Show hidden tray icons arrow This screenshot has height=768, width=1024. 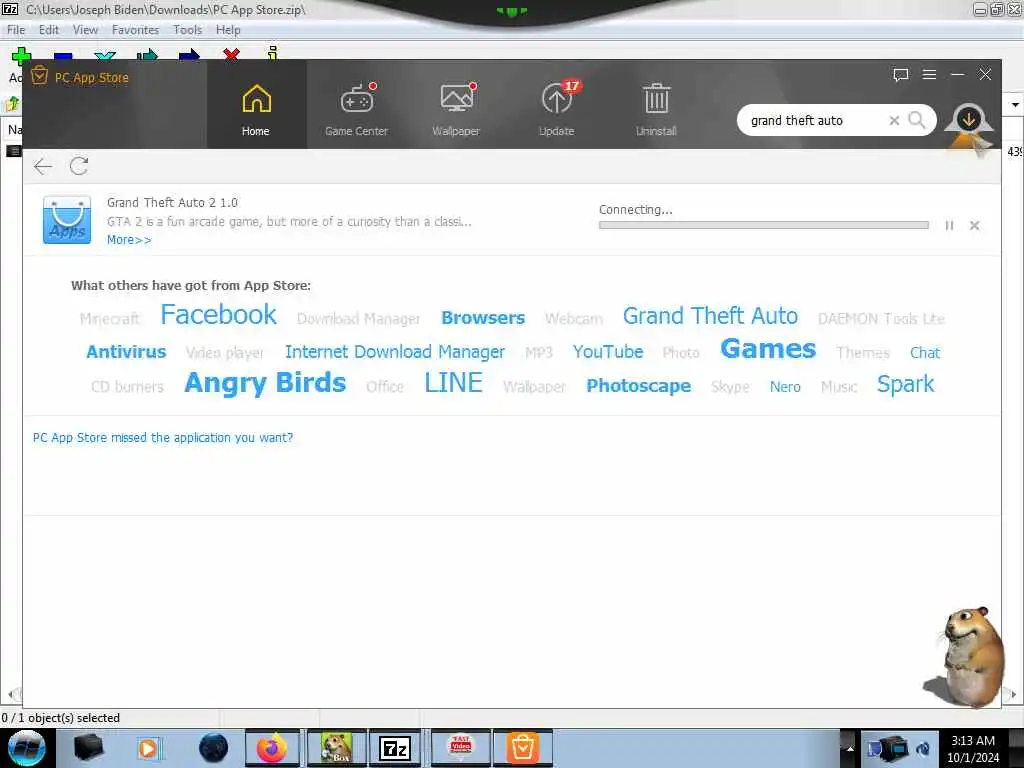click(850, 748)
